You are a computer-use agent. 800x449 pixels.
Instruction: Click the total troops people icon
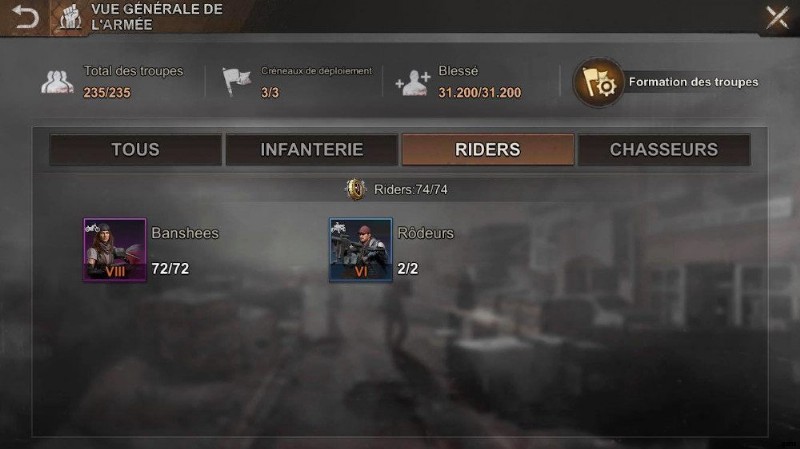click(x=57, y=82)
